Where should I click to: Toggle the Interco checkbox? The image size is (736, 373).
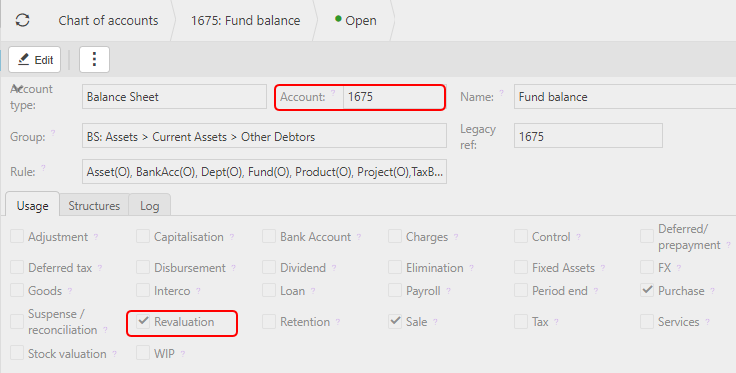pyautogui.click(x=143, y=290)
